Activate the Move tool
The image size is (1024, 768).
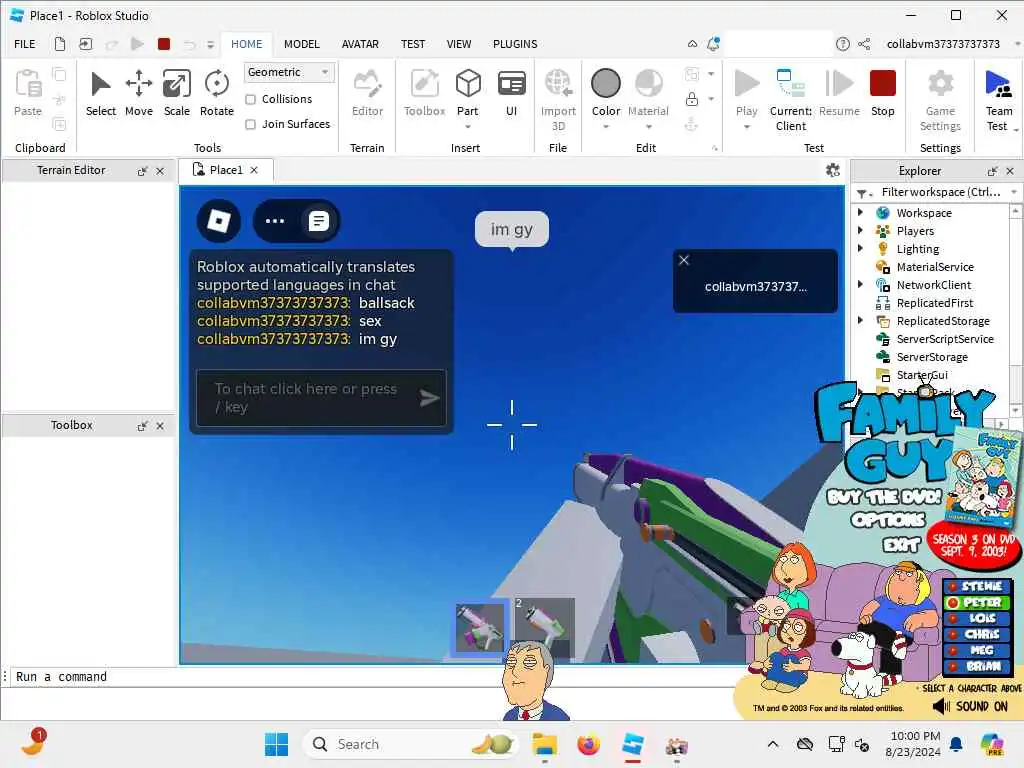138,93
